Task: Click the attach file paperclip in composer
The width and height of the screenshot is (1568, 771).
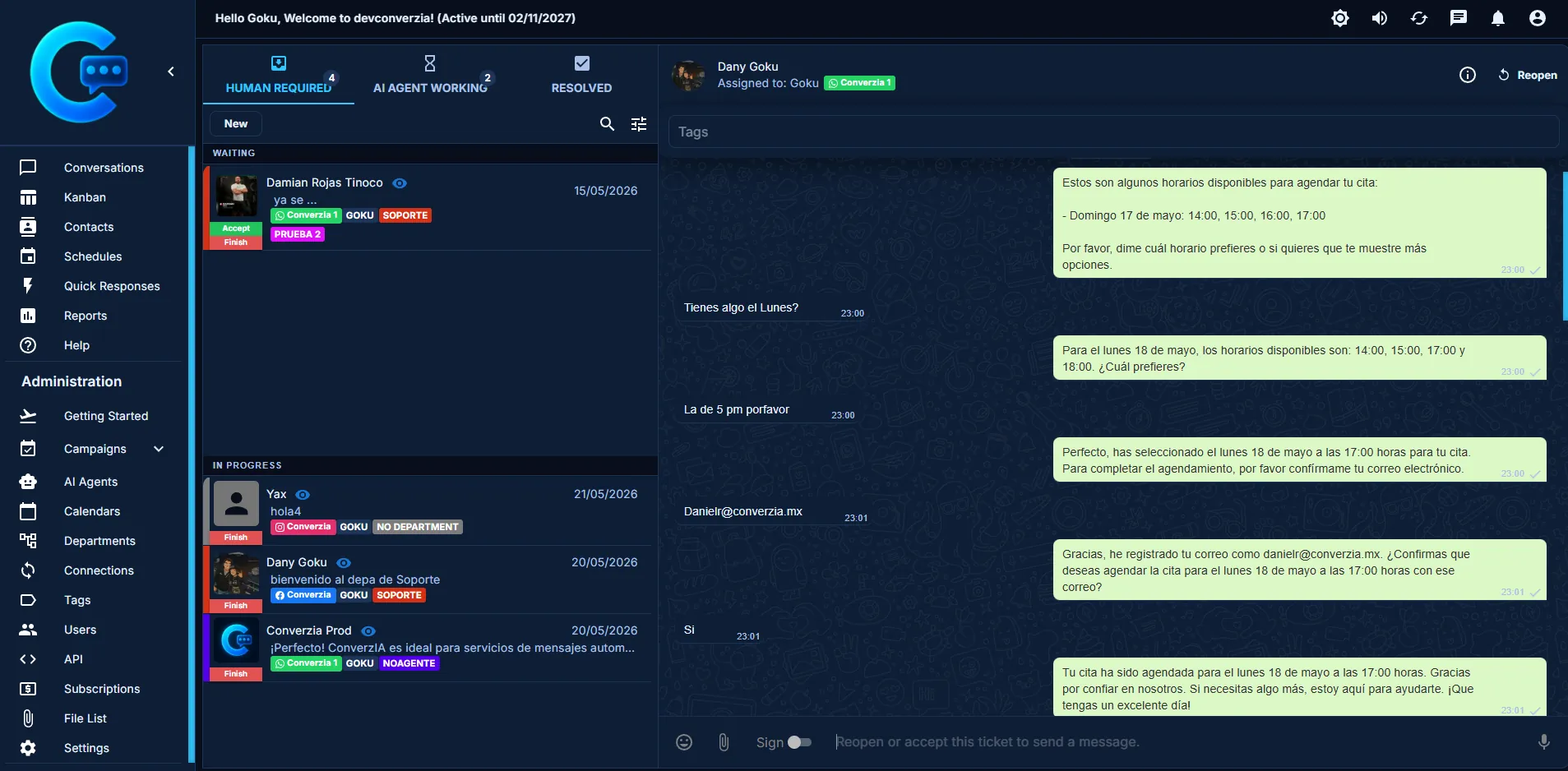Action: point(724,742)
